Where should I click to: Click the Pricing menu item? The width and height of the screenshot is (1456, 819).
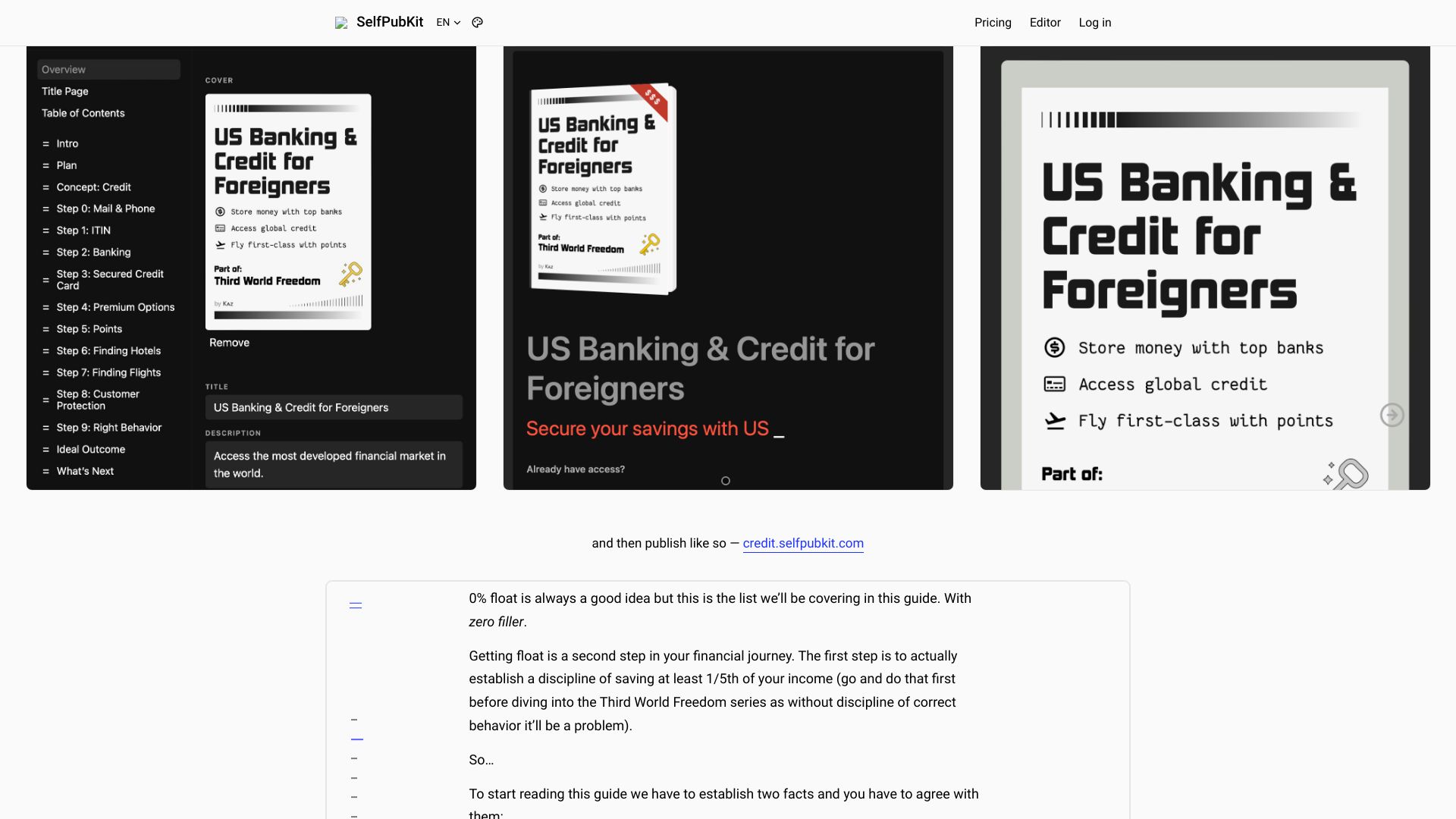click(x=993, y=22)
